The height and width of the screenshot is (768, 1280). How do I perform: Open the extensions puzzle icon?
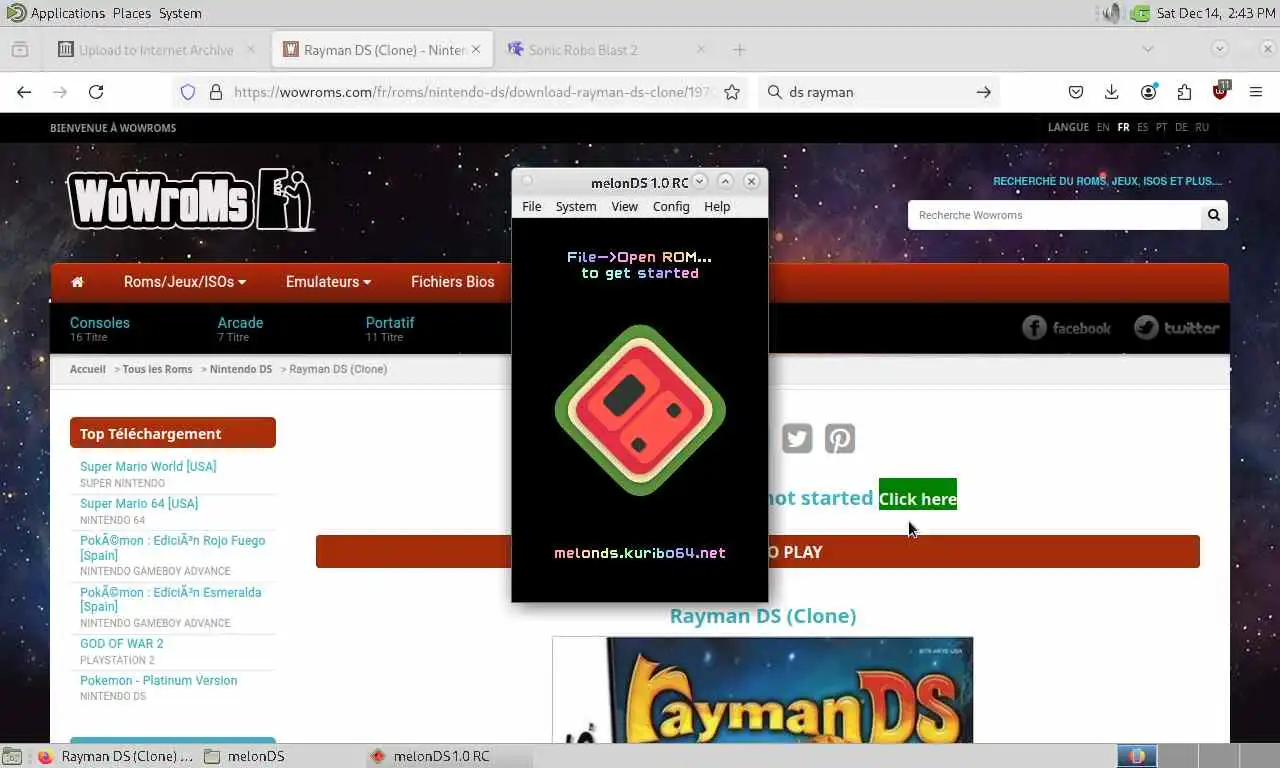(x=1184, y=92)
